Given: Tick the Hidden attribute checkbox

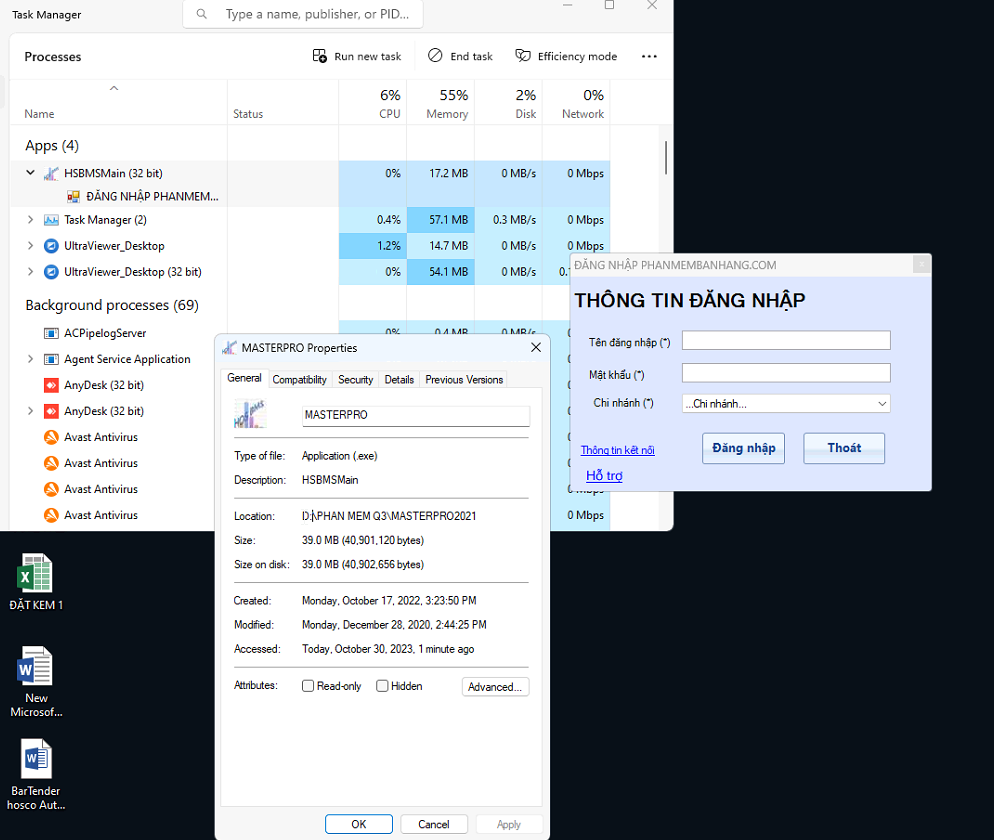Looking at the screenshot, I should pyautogui.click(x=382, y=686).
